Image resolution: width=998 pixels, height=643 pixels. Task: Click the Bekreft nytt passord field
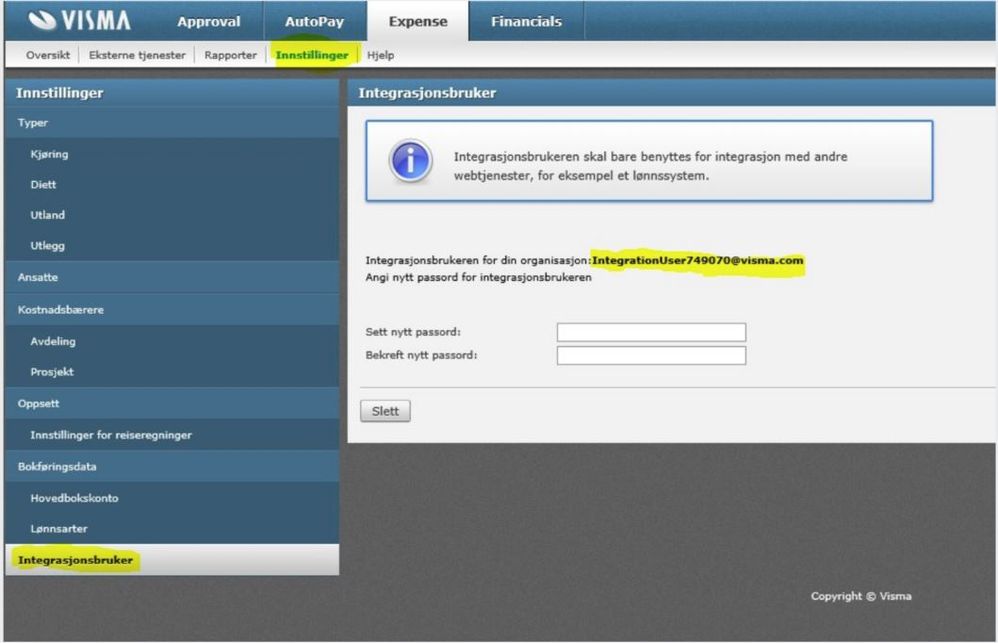[x=651, y=356]
